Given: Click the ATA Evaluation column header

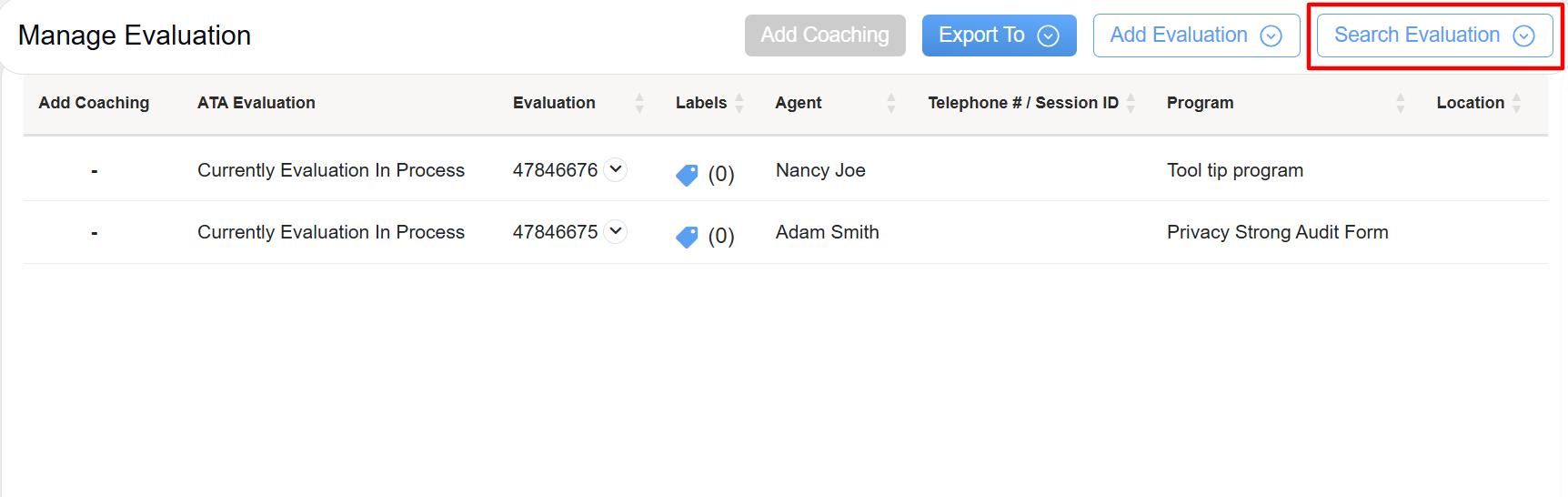Looking at the screenshot, I should (256, 103).
